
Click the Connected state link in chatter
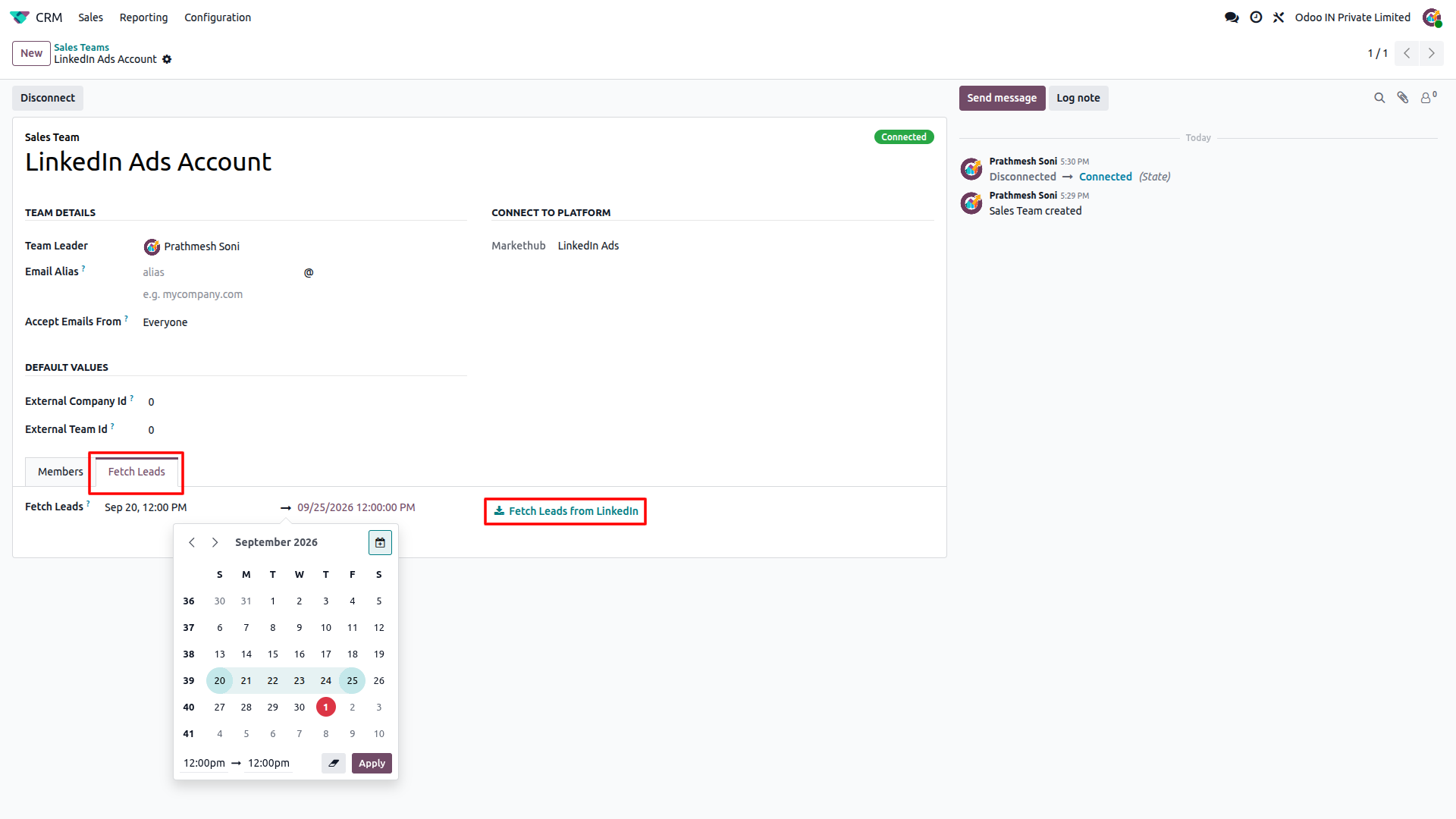[1105, 177]
